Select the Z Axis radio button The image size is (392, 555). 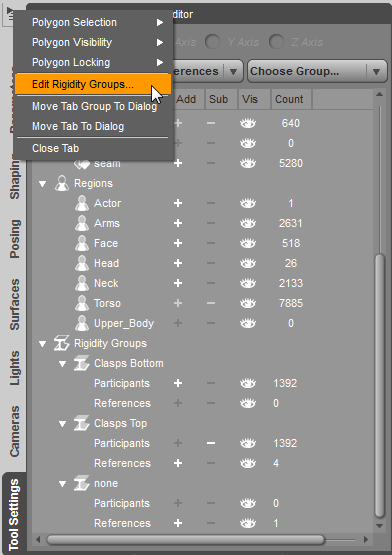[x=276, y=42]
